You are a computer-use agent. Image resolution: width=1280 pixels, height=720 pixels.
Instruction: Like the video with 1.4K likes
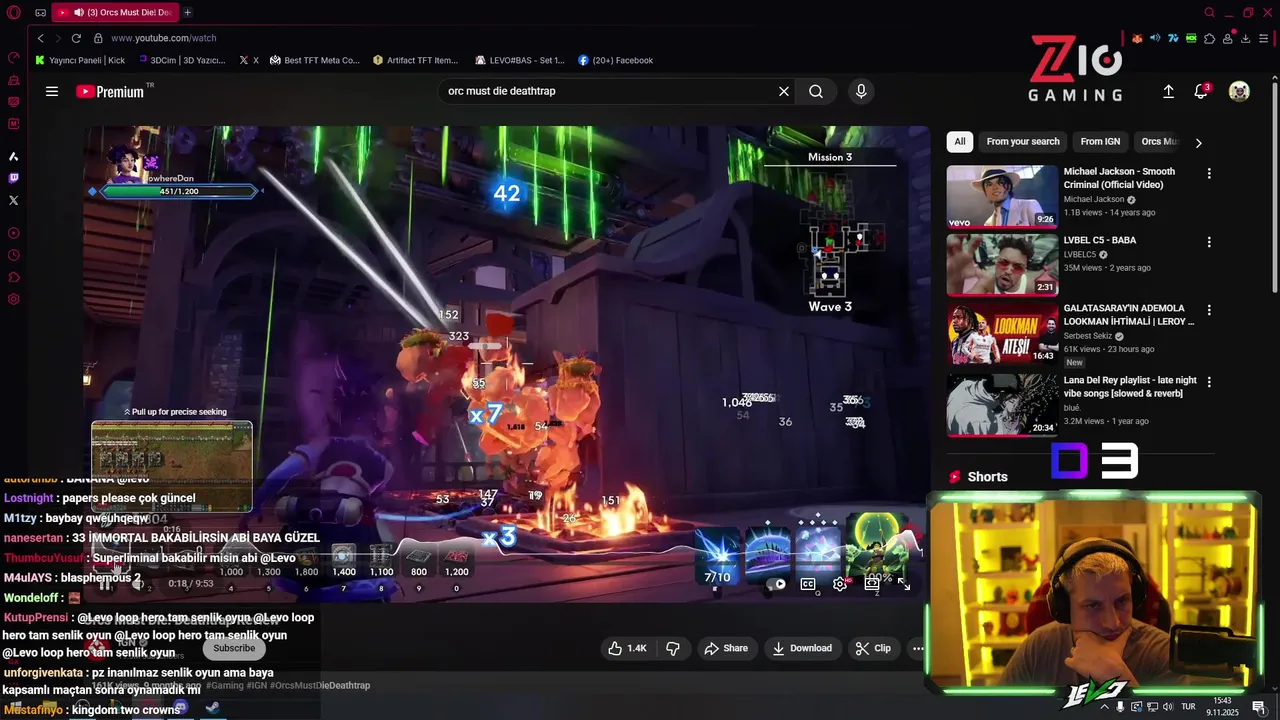click(627, 648)
